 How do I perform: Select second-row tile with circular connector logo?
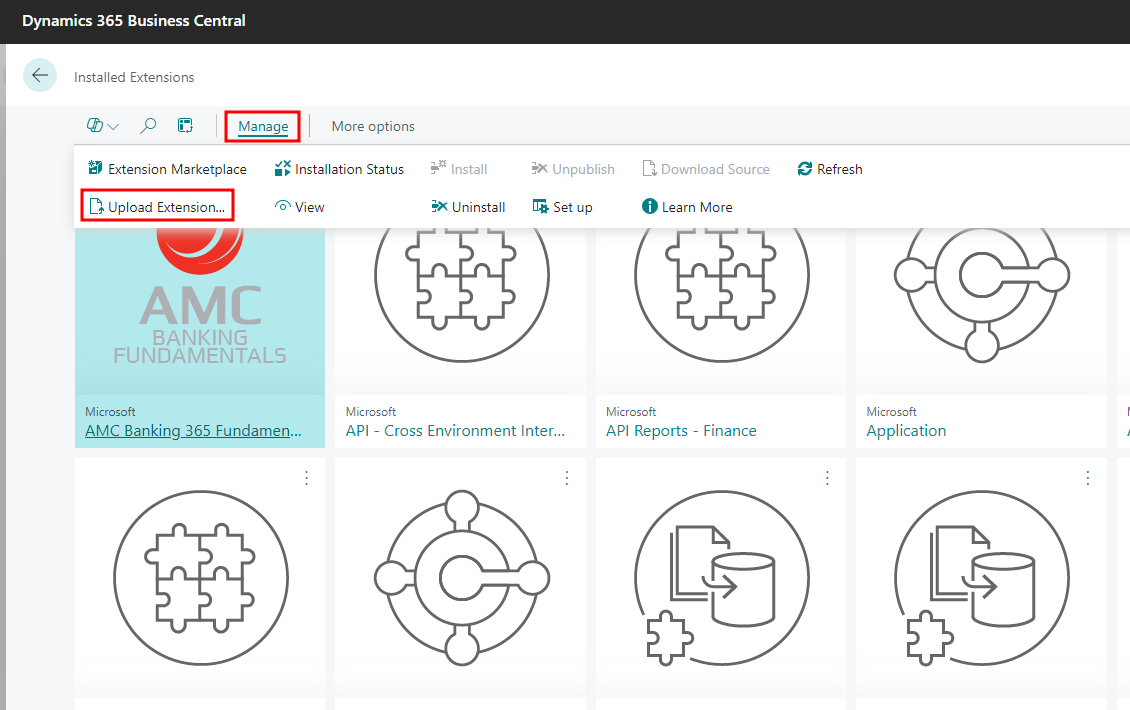click(x=461, y=577)
